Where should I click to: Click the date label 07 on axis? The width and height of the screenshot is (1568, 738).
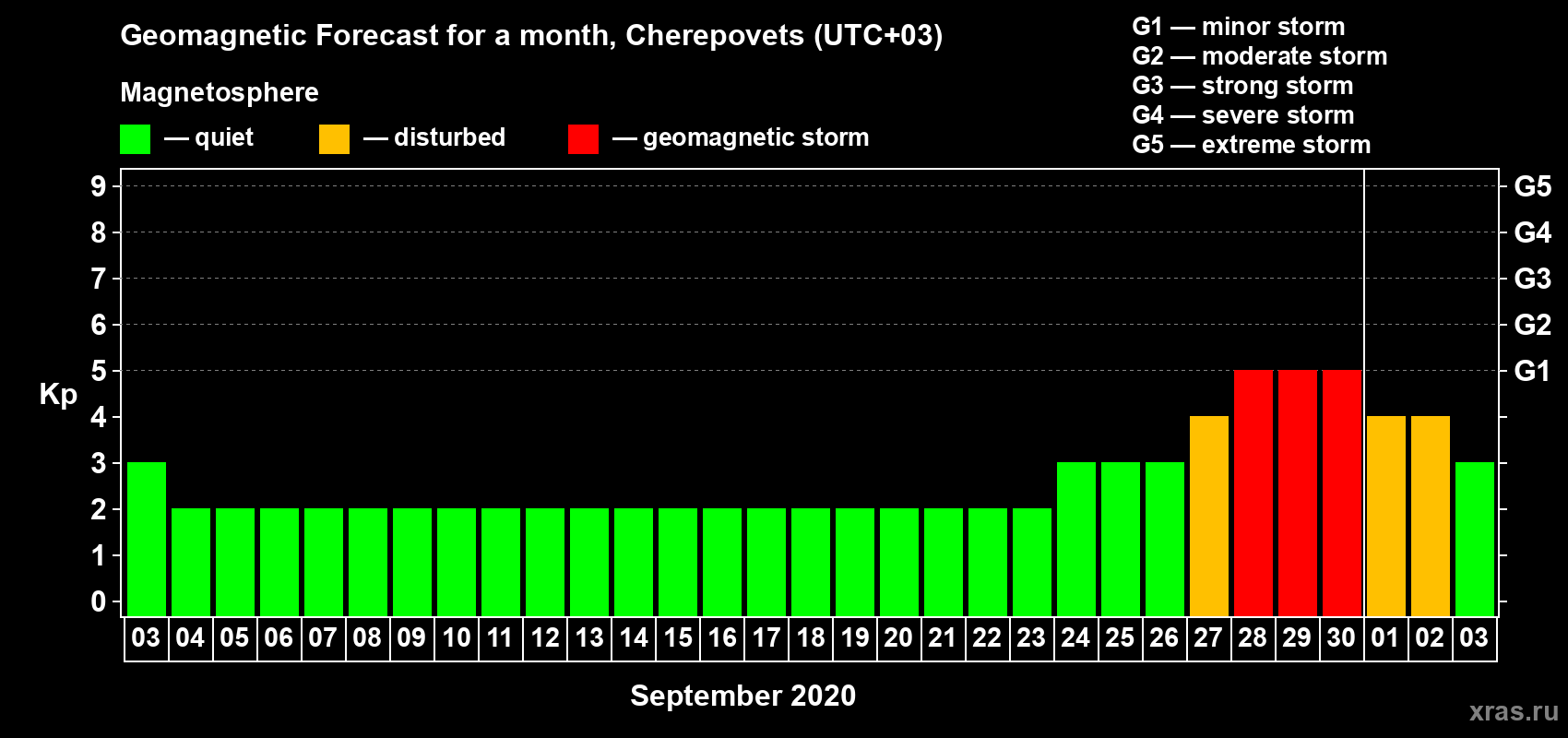pyautogui.click(x=323, y=638)
